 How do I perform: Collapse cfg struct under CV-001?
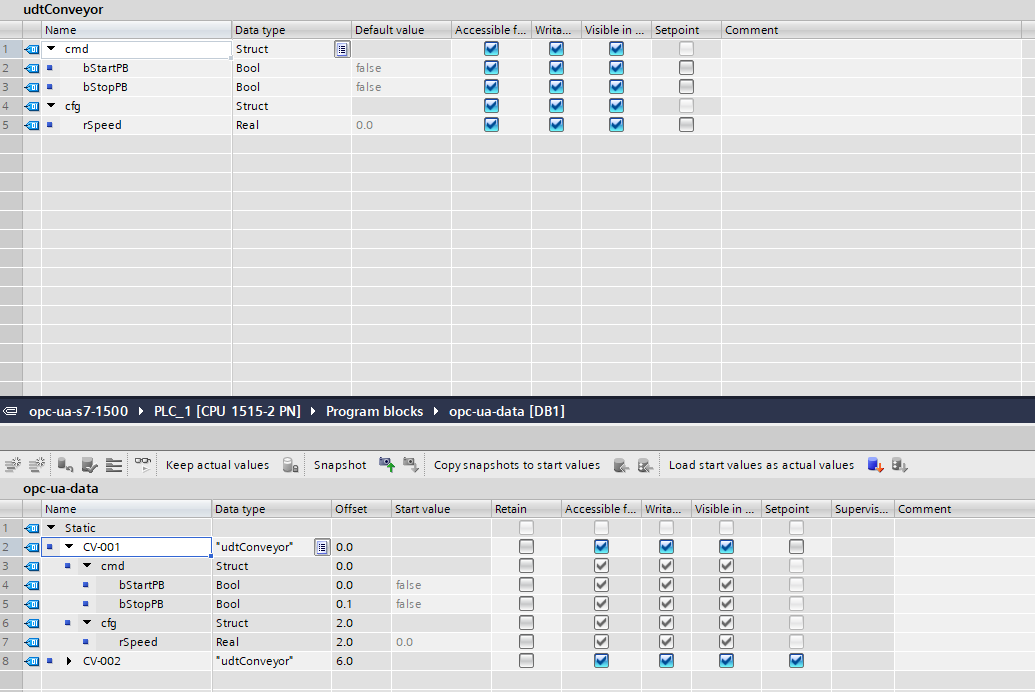pyautogui.click(x=87, y=623)
